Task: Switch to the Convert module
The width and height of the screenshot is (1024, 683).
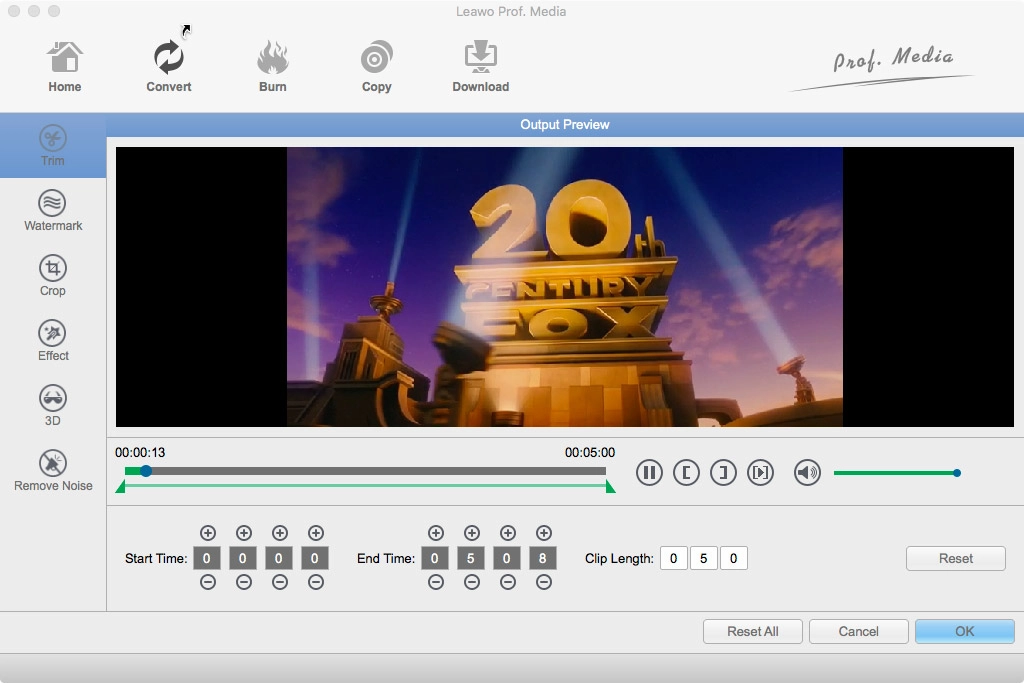Action: [169, 67]
